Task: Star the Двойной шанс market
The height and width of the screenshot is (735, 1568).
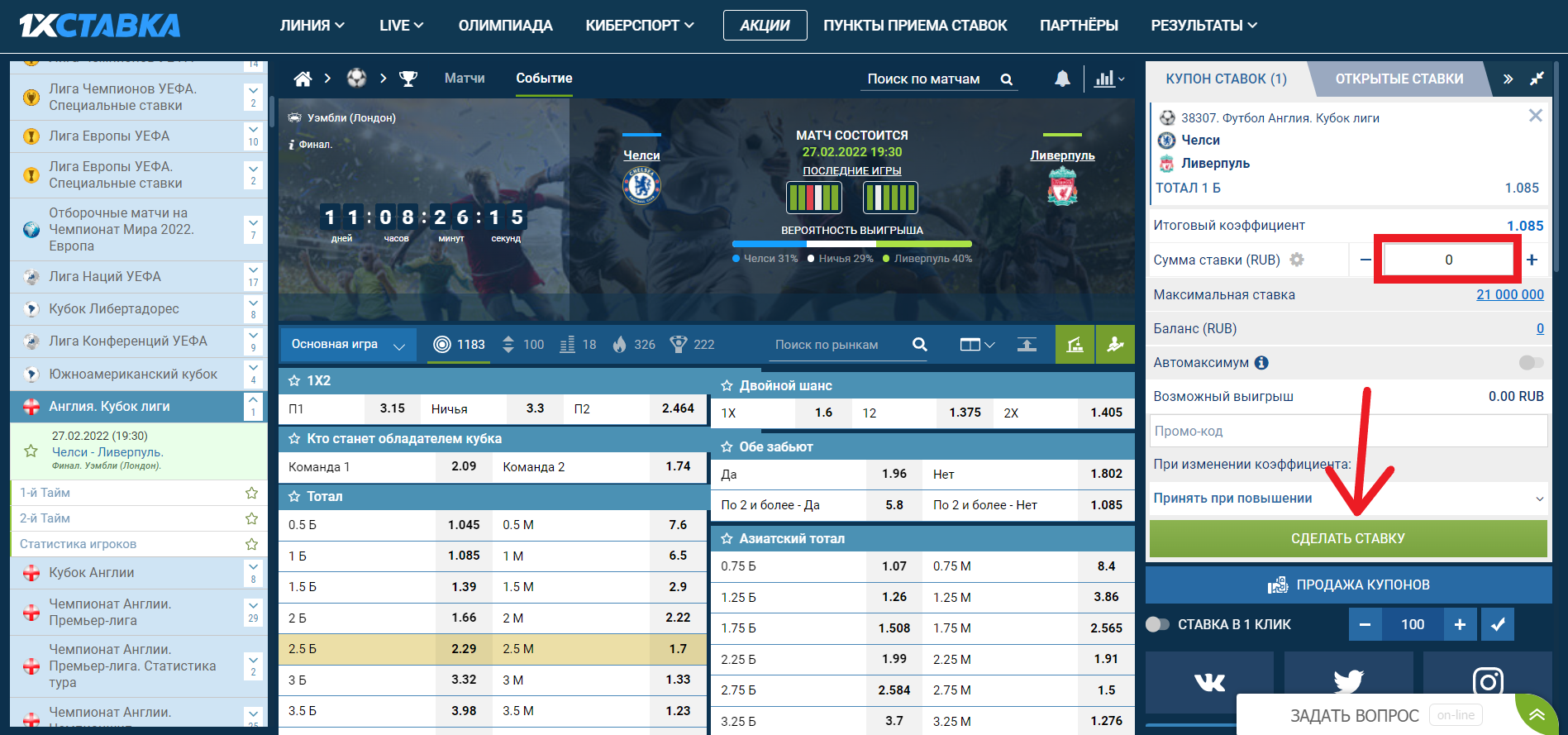Action: click(x=727, y=385)
